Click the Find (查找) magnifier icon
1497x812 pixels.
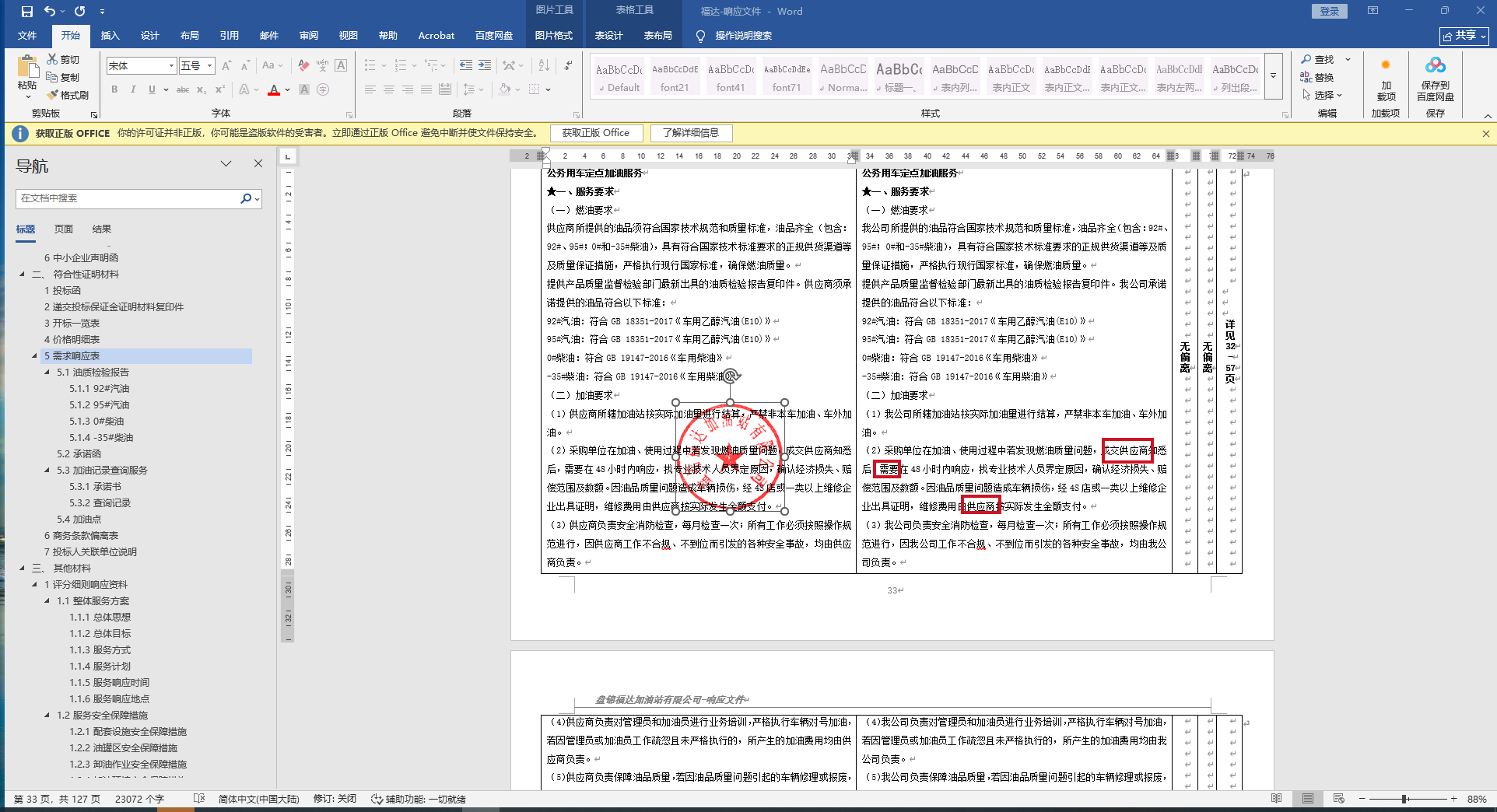pos(1306,59)
